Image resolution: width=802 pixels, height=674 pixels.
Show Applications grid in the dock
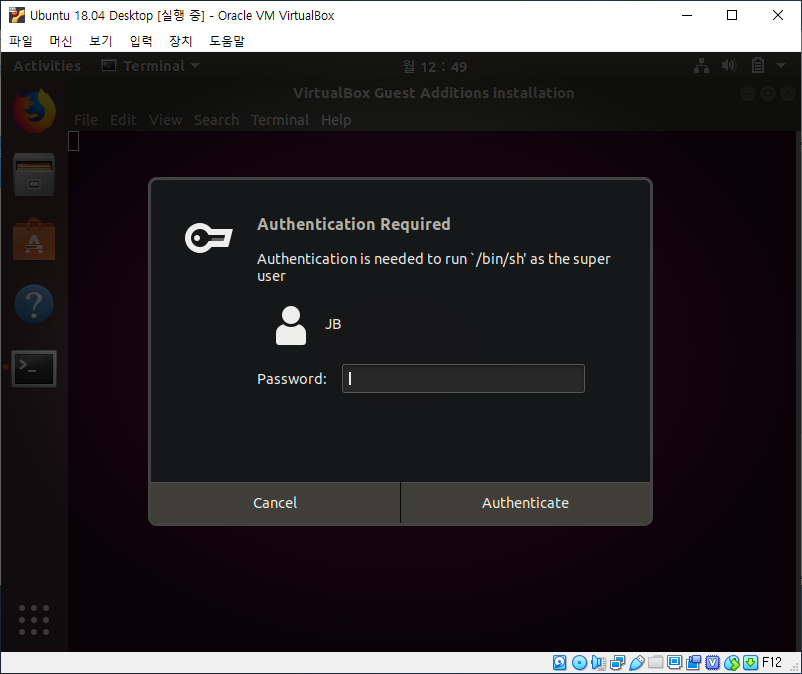(34, 620)
